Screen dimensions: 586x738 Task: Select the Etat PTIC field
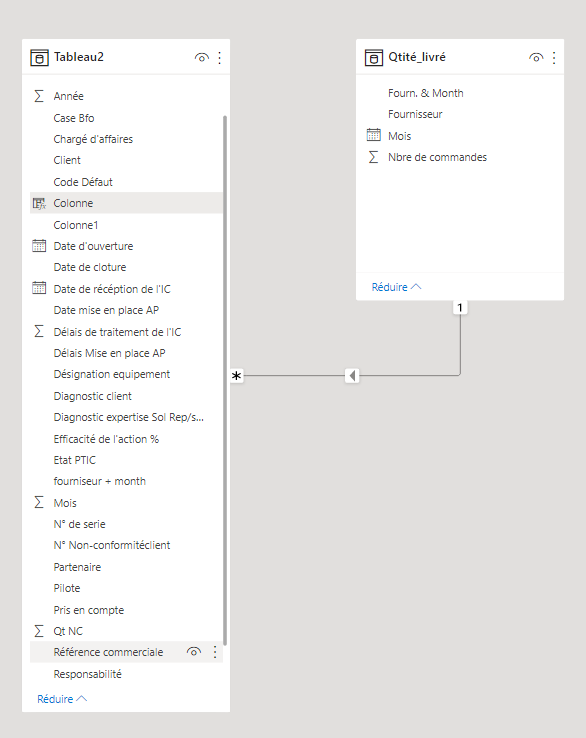coord(126,460)
